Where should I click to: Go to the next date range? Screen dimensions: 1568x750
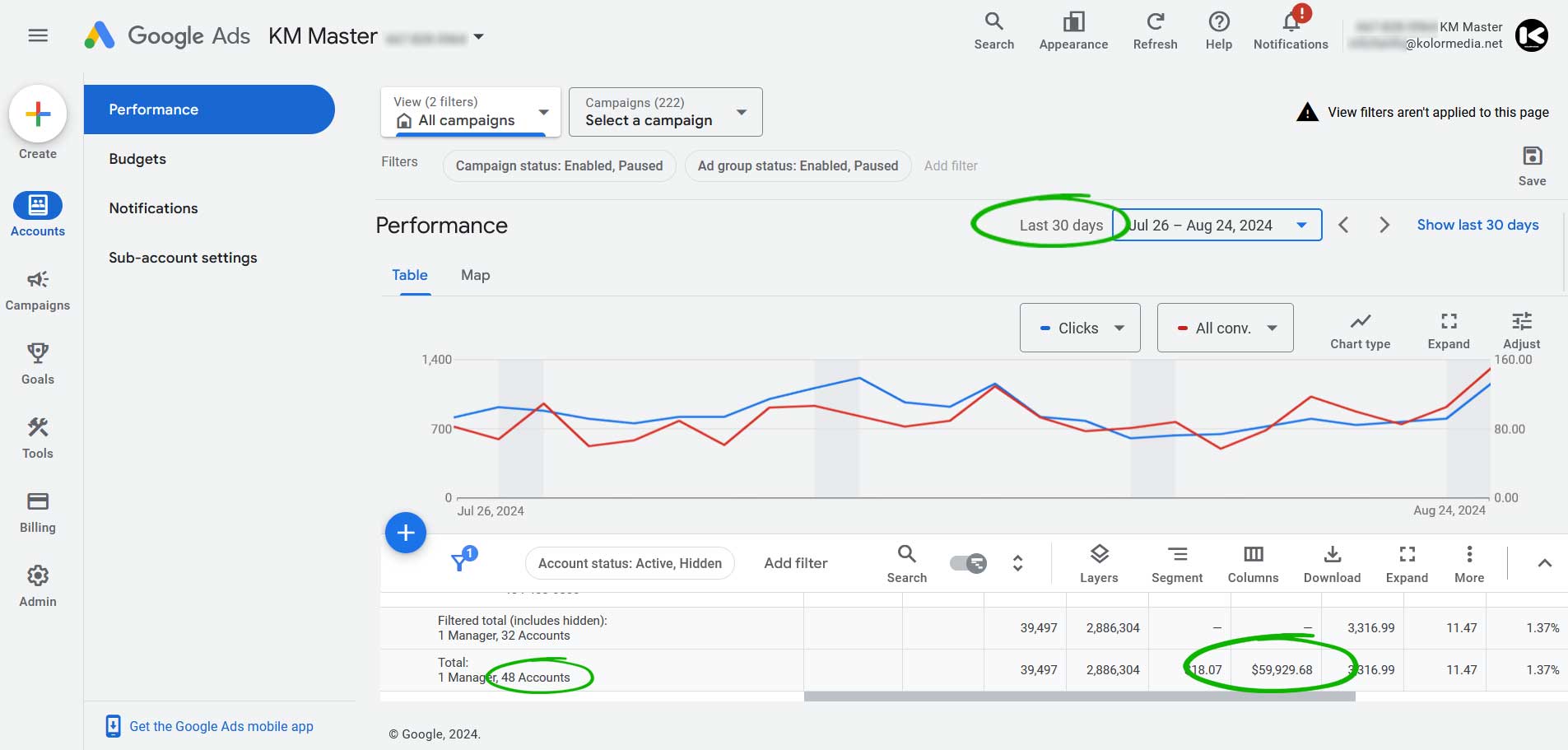1384,225
